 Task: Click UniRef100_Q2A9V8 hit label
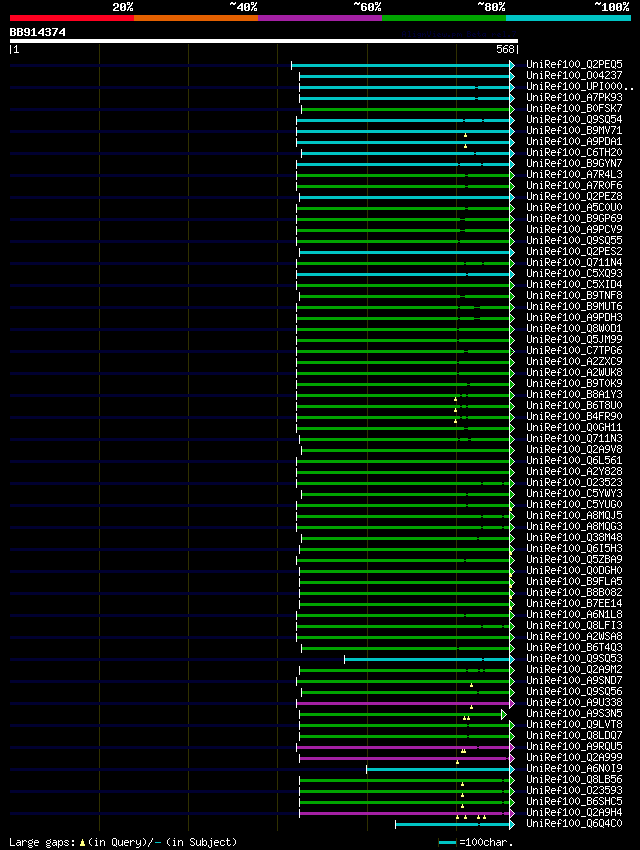coord(574,449)
